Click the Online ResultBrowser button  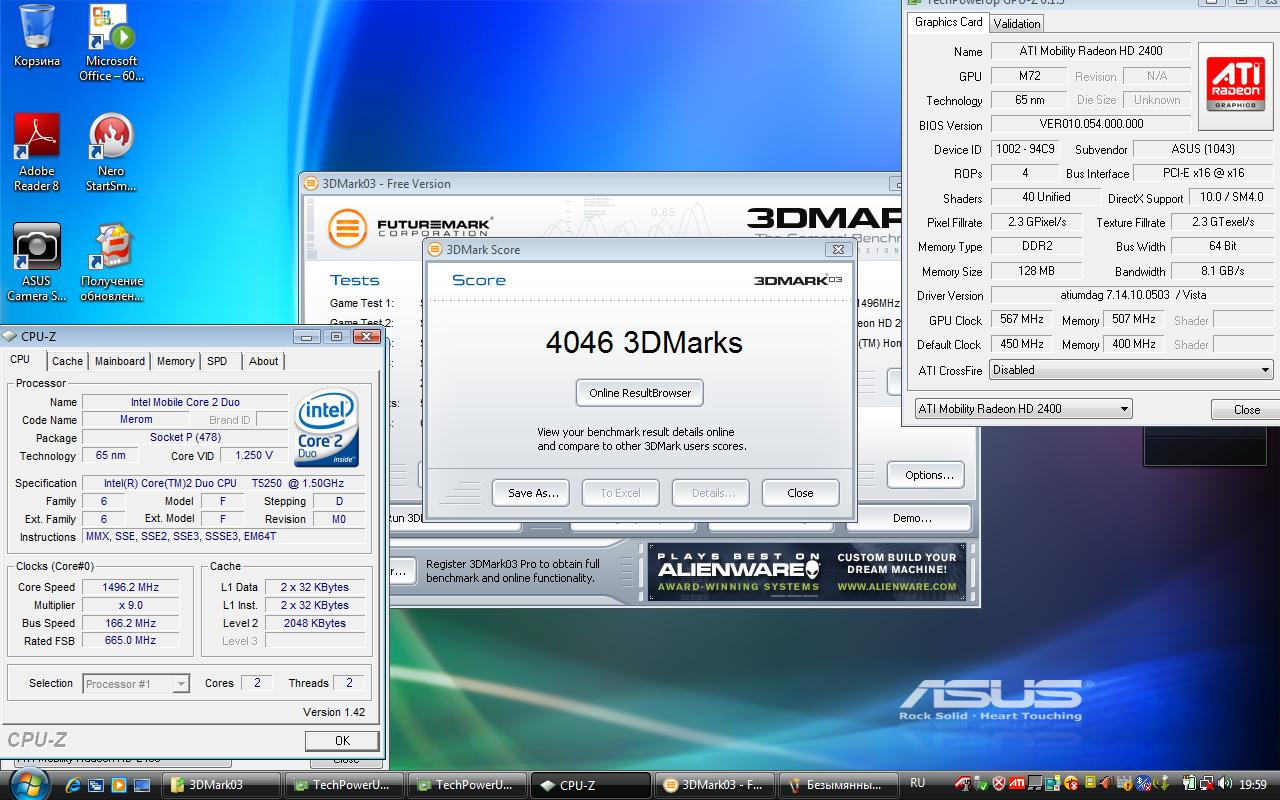(x=640, y=393)
